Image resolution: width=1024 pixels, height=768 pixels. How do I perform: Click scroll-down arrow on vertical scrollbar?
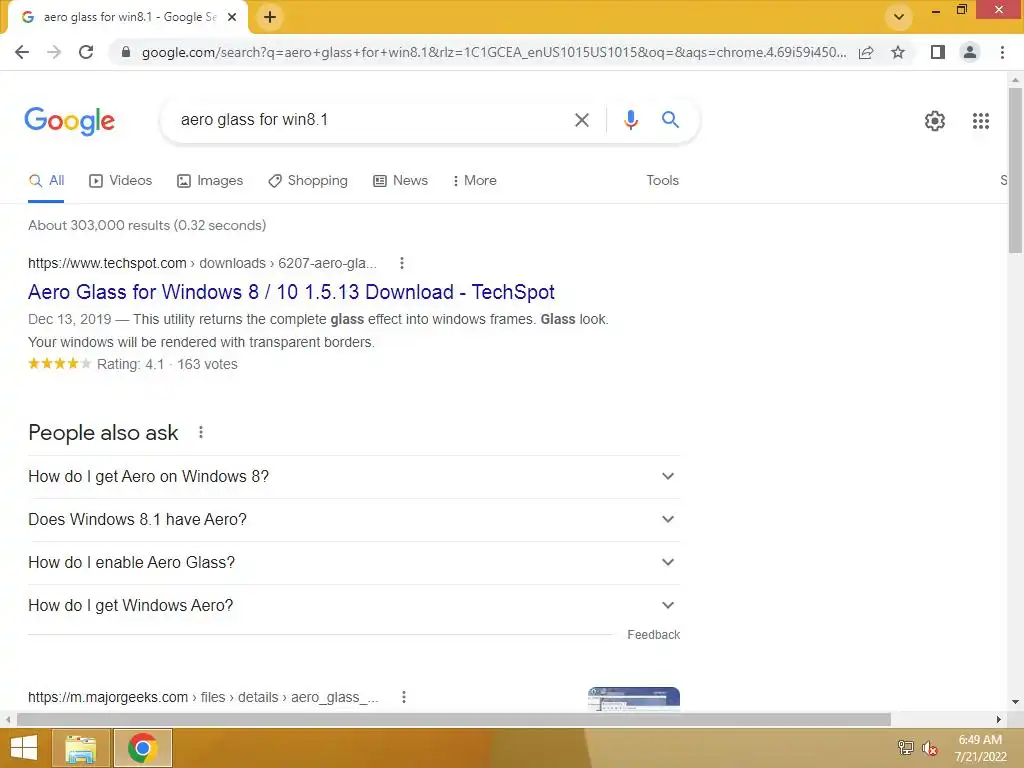[1015, 702]
